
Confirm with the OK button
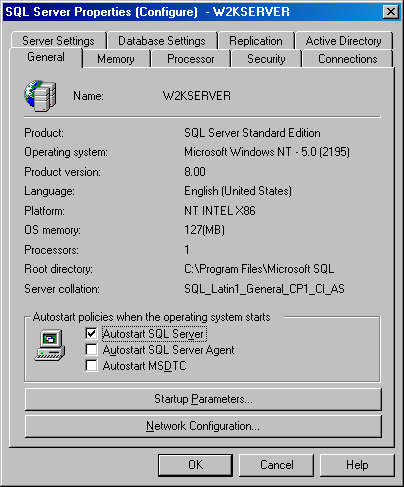pyautogui.click(x=195, y=465)
